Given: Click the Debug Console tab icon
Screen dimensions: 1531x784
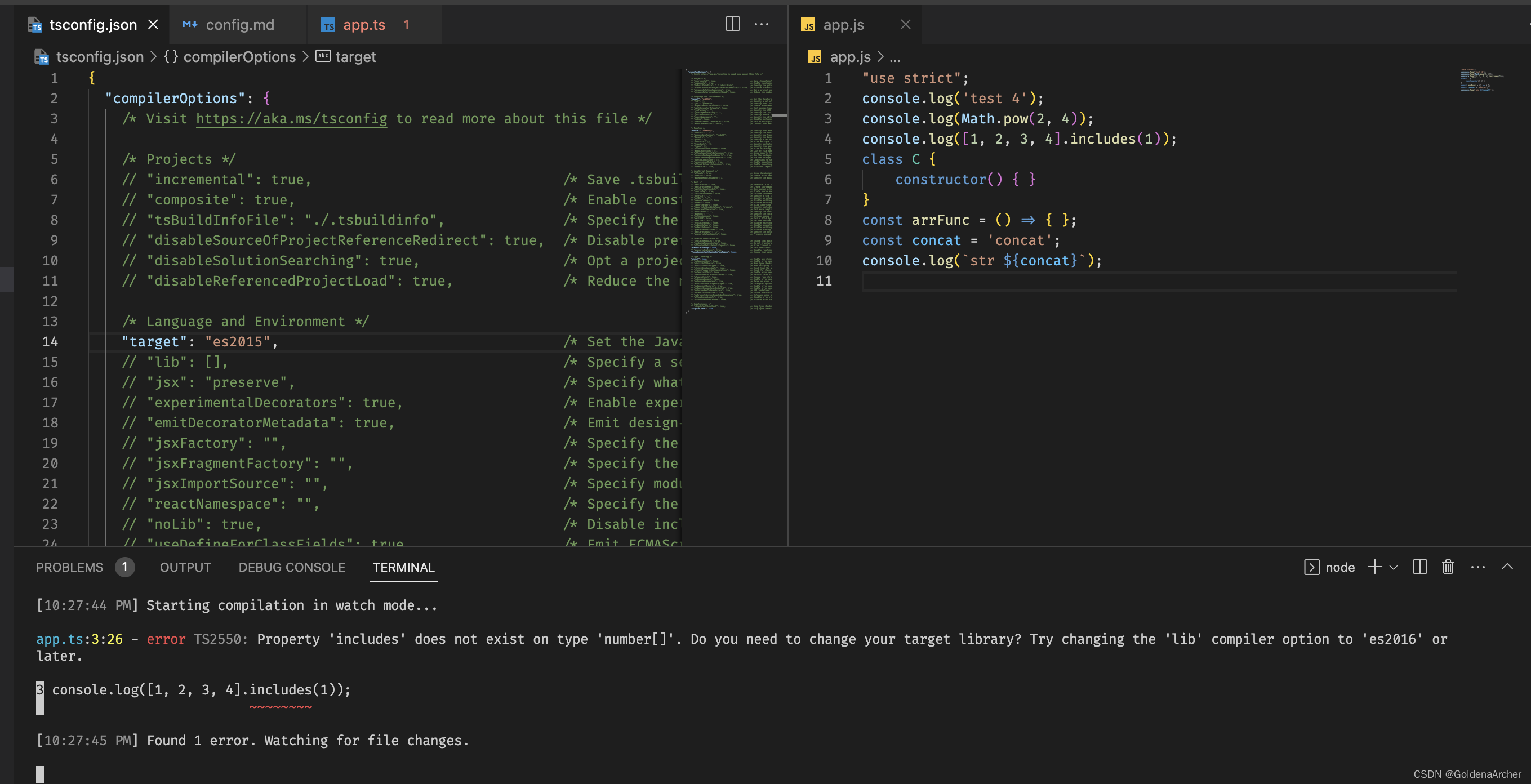Looking at the screenshot, I should (x=292, y=567).
